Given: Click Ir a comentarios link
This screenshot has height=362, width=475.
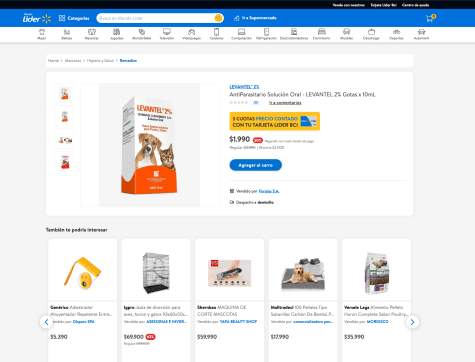Looking at the screenshot, I should click(x=285, y=103).
